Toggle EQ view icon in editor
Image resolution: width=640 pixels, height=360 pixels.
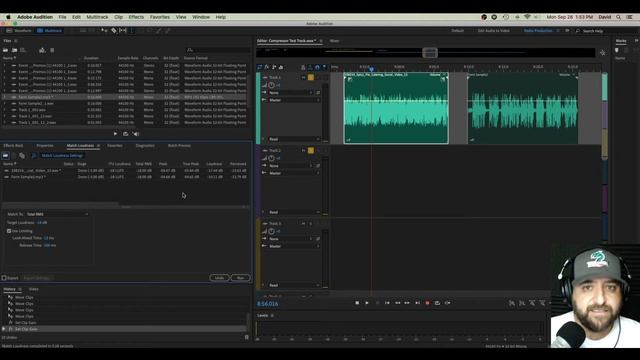(x=281, y=67)
